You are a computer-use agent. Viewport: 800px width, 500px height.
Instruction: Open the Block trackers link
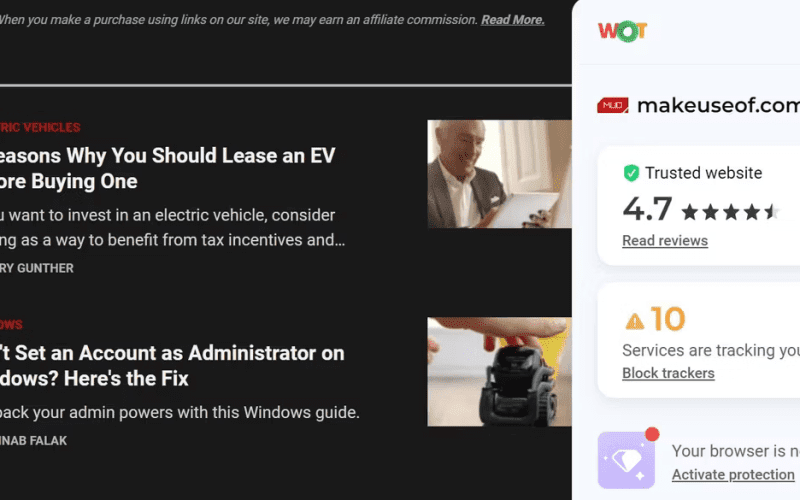click(668, 373)
